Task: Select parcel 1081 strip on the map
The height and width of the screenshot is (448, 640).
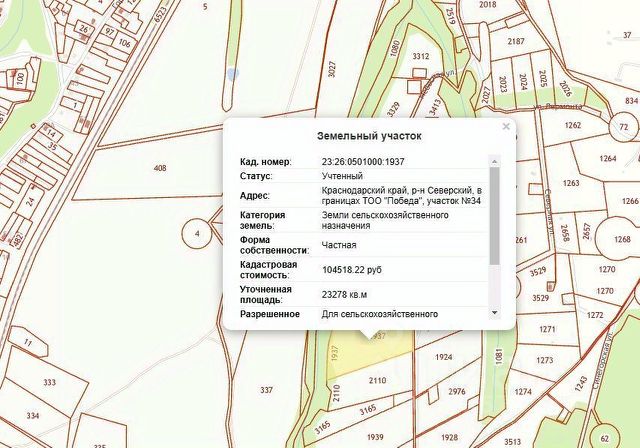Action: point(499,356)
